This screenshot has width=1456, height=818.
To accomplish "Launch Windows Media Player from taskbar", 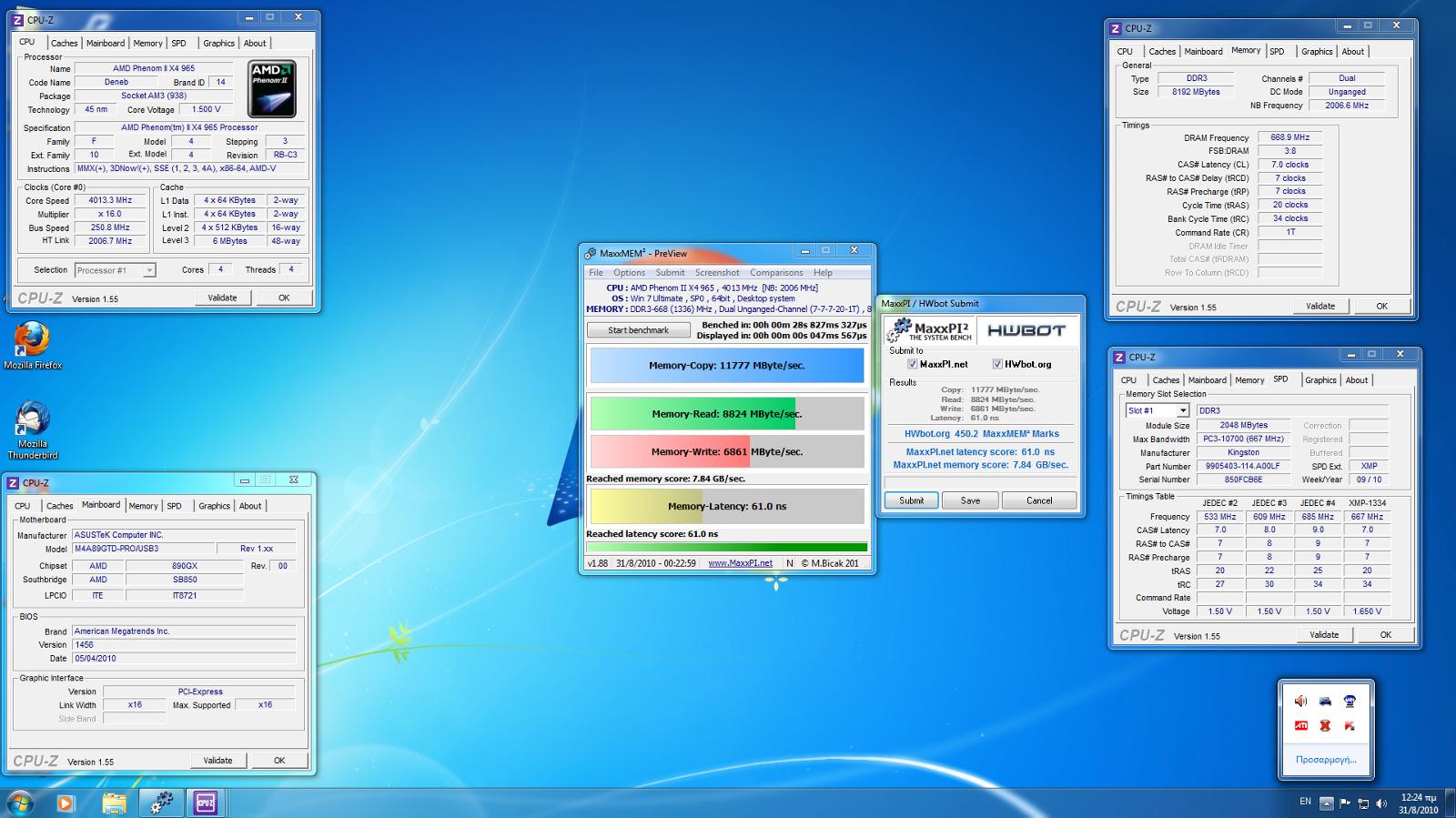I will 65,803.
